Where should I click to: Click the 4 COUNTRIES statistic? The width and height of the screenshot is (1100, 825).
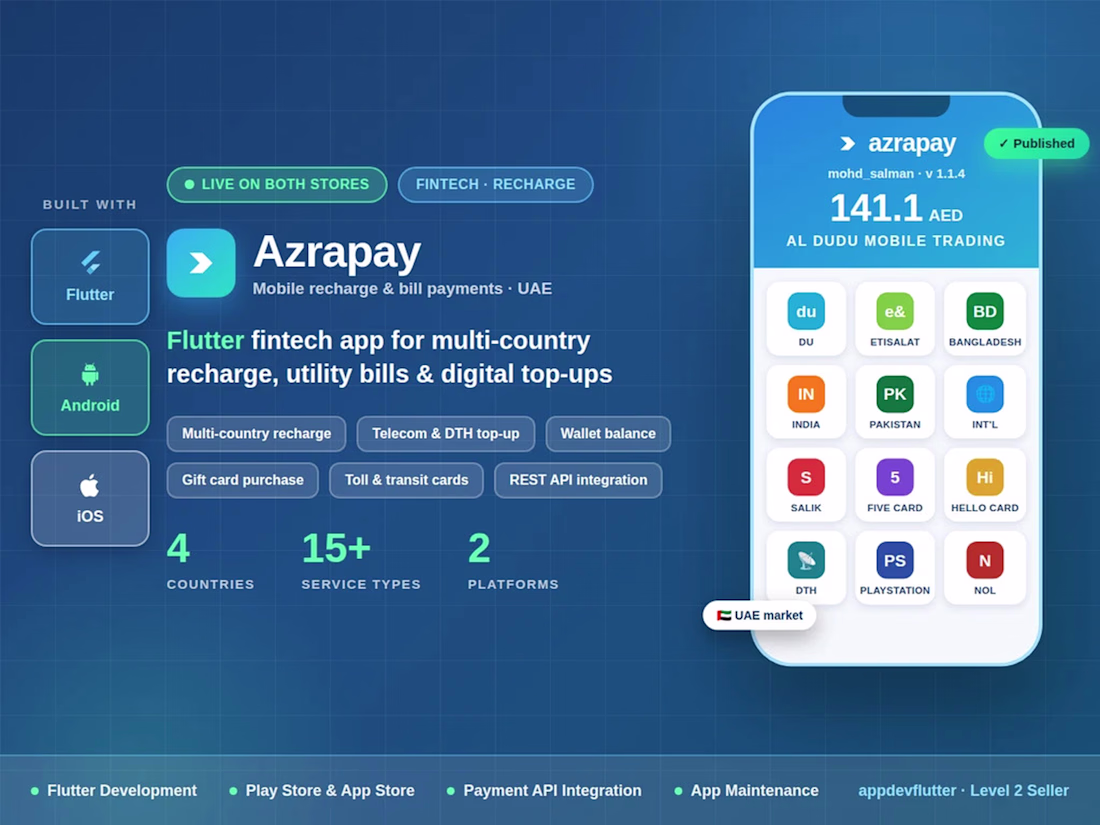(x=210, y=561)
